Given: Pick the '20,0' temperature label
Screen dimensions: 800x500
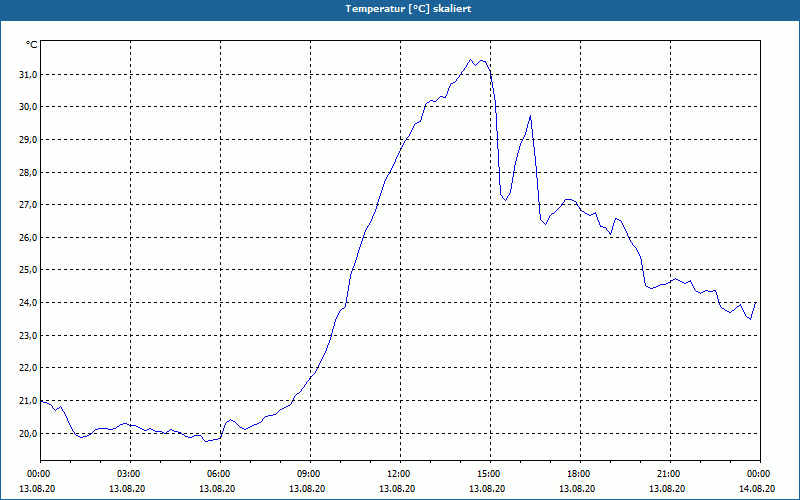Looking at the screenshot, I should click(x=28, y=434).
